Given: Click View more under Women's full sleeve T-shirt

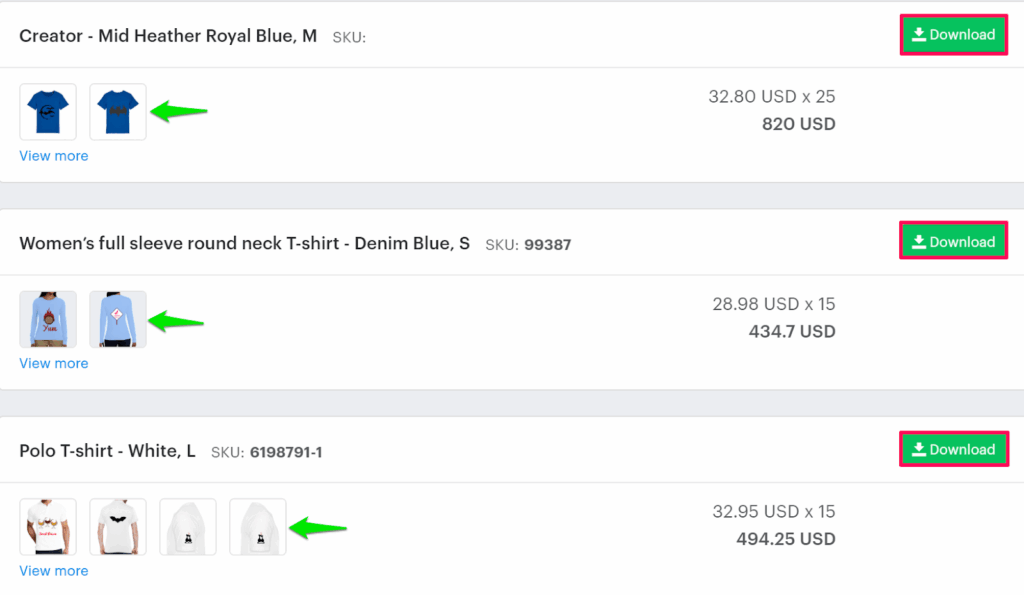Looking at the screenshot, I should point(54,363).
